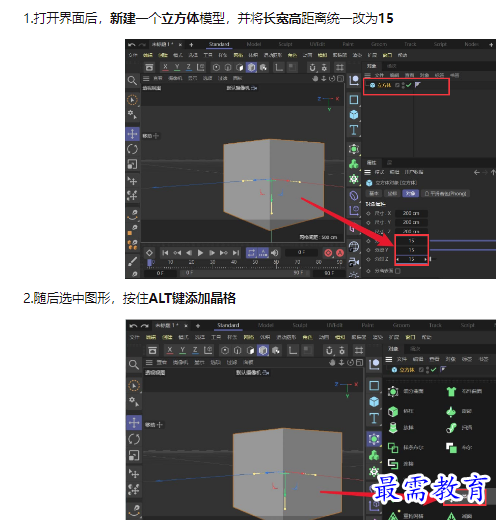Select the Move tool in step 2 image
The width and height of the screenshot is (496, 520).
(134, 422)
